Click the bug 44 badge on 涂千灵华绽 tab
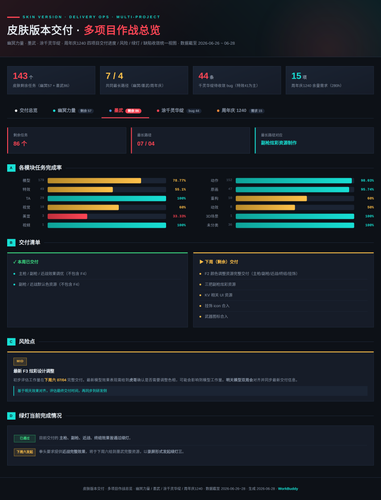The height and width of the screenshot is (500, 381). pos(194,111)
